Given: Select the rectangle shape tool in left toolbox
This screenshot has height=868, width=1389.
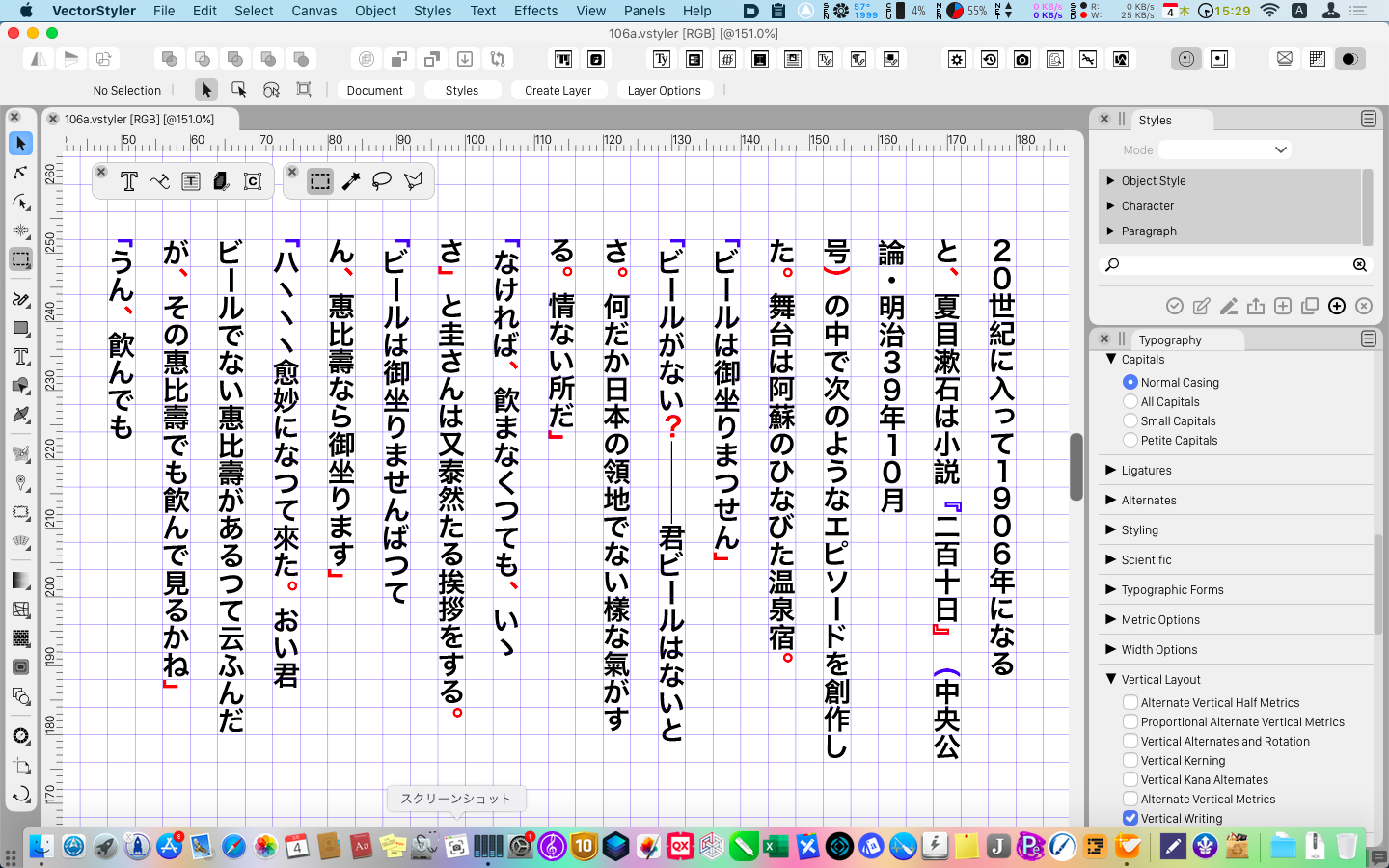Looking at the screenshot, I should tap(20, 328).
